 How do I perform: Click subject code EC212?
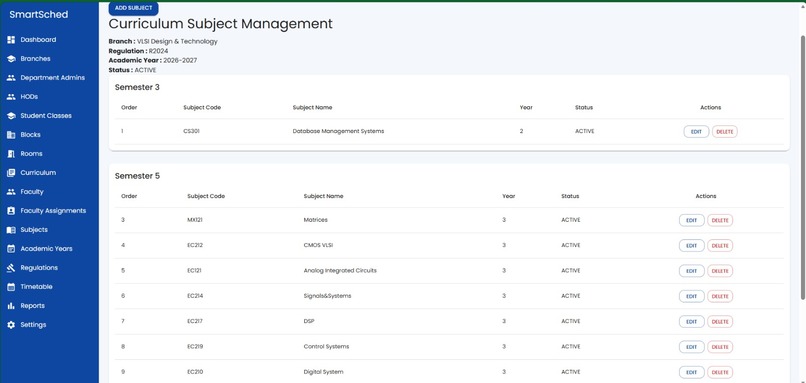(x=195, y=245)
